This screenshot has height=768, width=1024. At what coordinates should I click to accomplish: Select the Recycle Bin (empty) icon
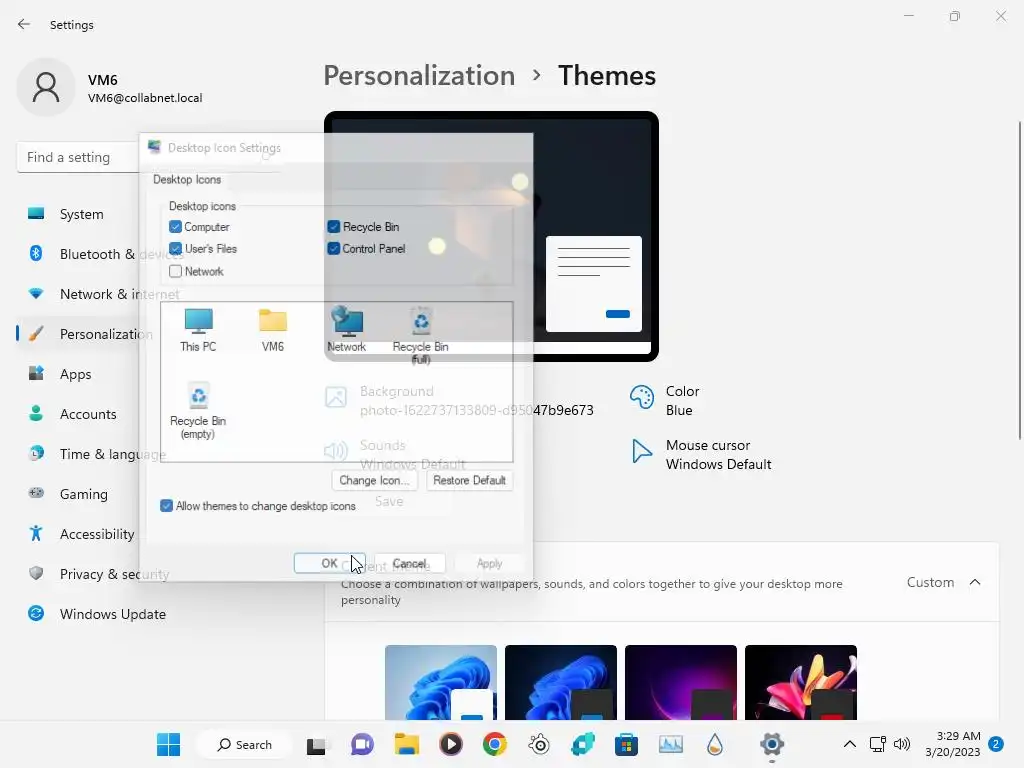tap(198, 411)
